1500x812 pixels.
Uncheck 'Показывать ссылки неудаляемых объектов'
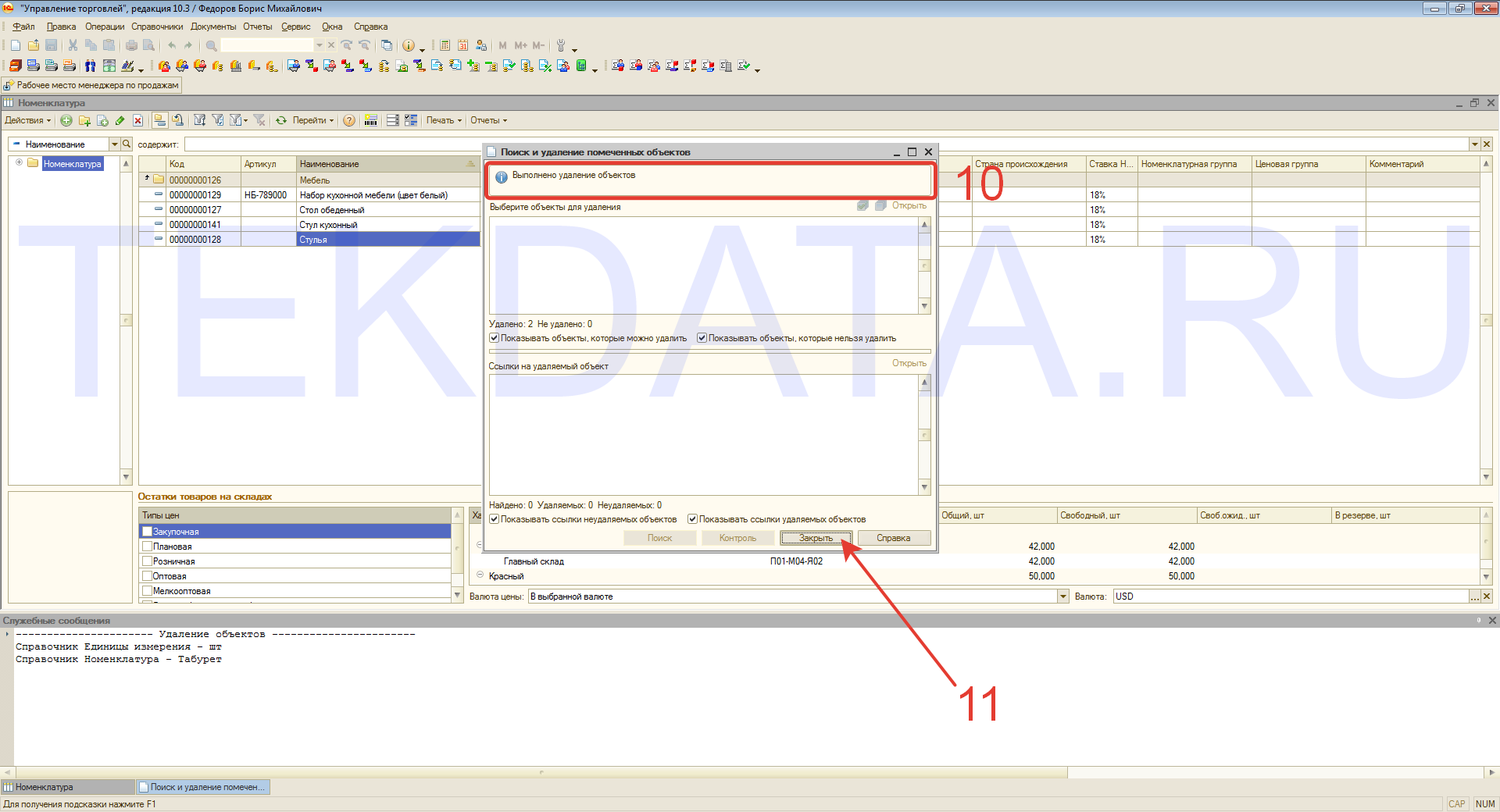[494, 519]
